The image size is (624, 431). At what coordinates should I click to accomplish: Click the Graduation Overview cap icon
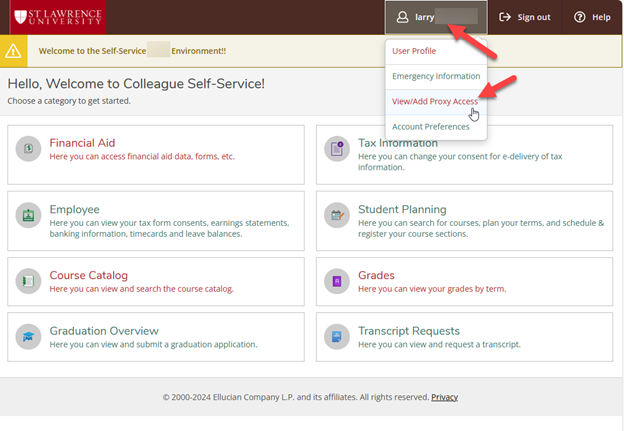click(x=29, y=337)
